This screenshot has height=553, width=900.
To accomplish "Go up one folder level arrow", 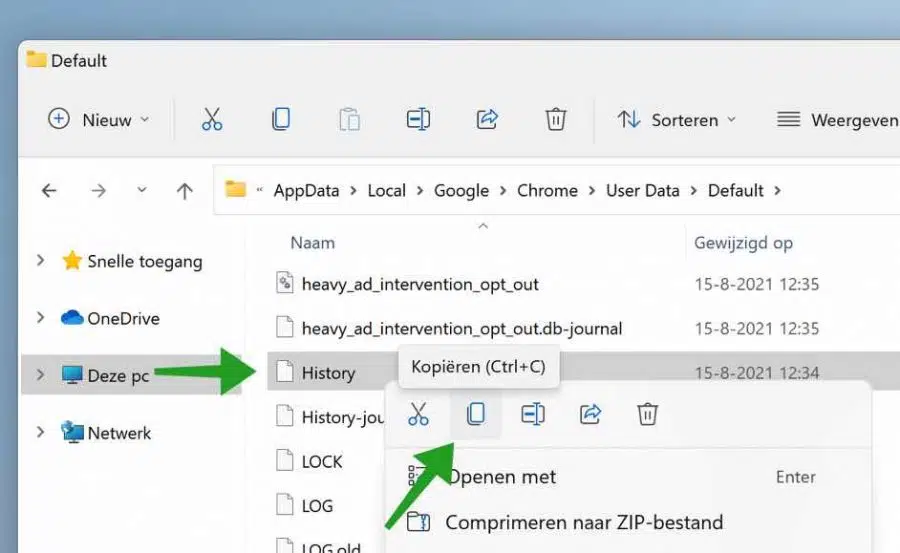I will pos(184,191).
